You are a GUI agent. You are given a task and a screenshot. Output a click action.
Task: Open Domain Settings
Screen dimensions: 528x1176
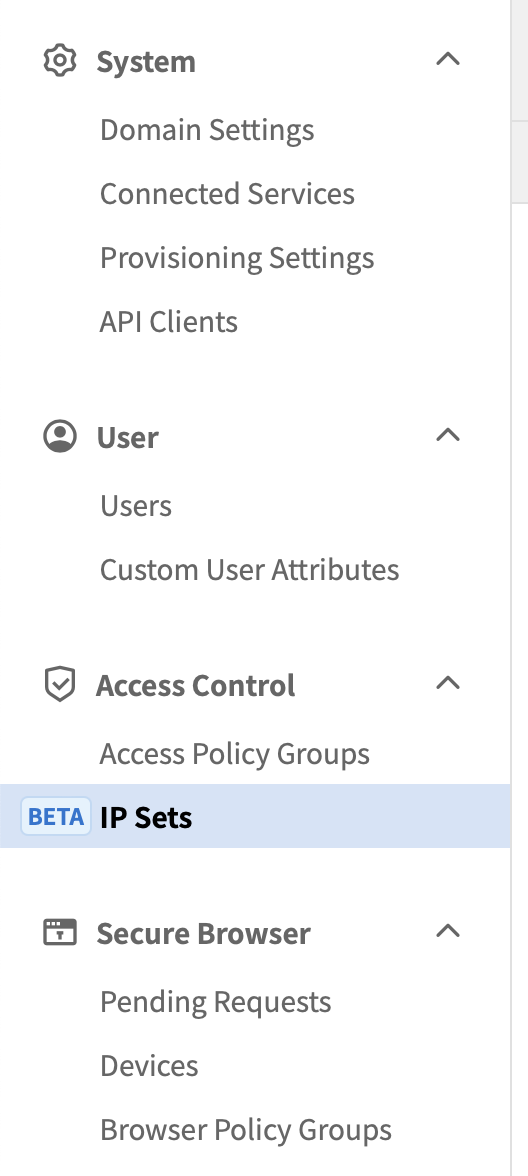207,130
